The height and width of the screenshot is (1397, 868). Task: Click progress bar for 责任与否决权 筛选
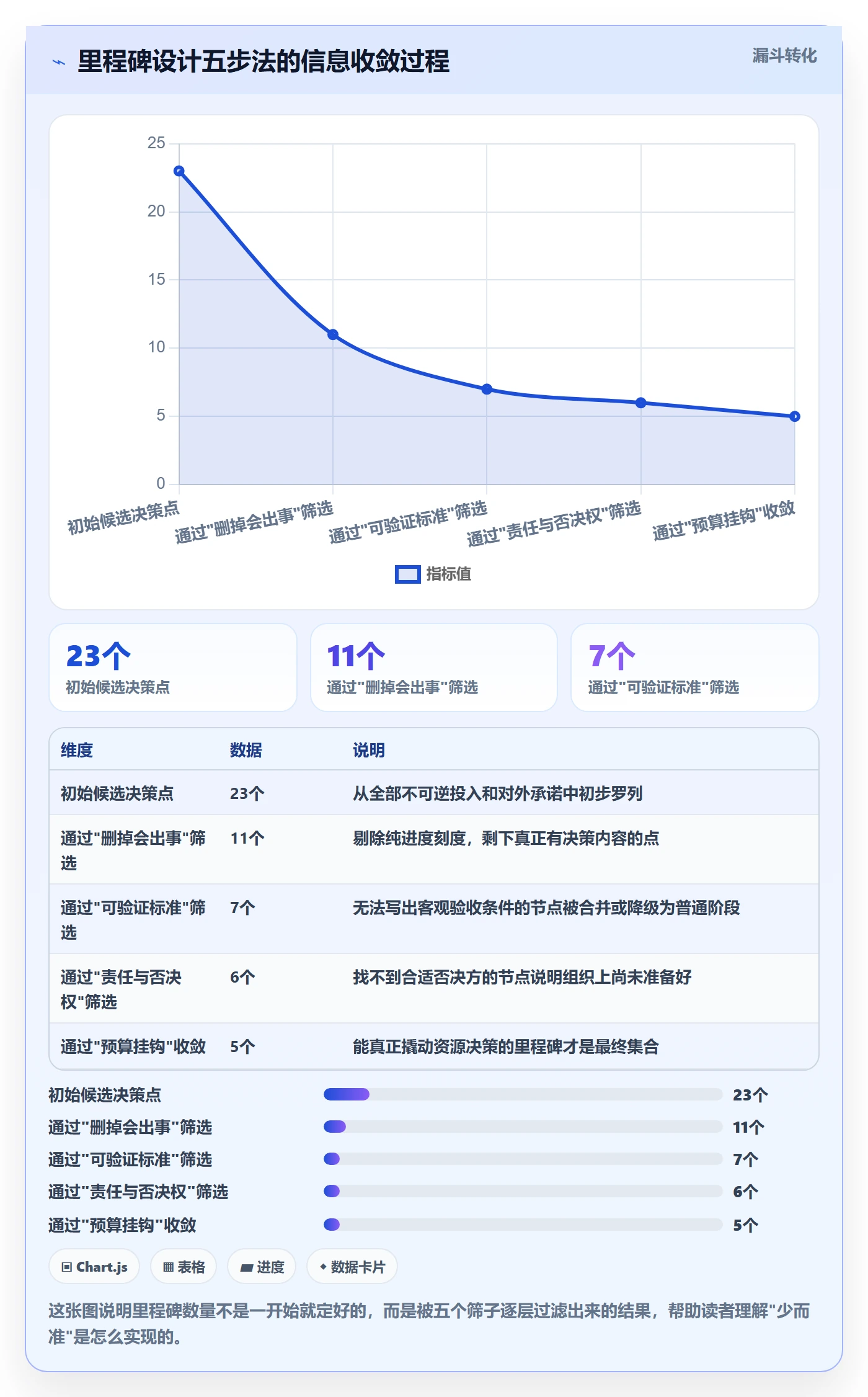point(523,1191)
